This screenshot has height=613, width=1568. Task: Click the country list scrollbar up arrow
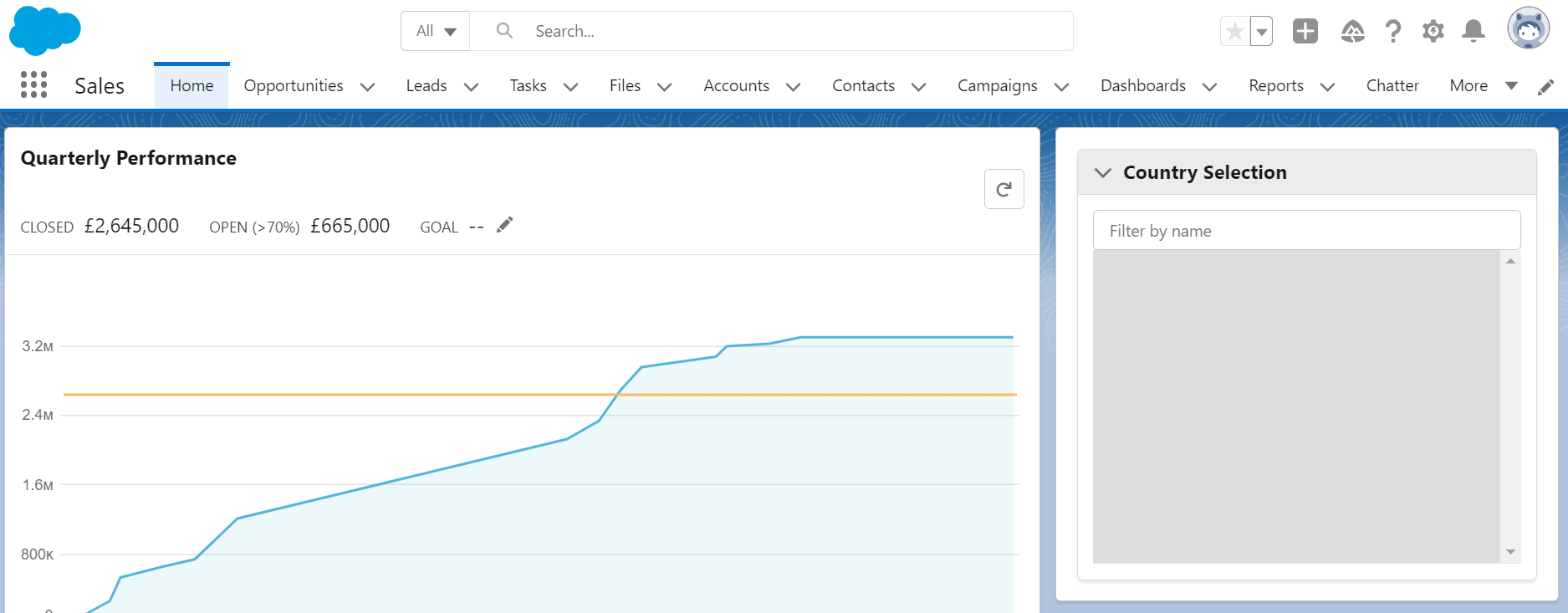pyautogui.click(x=1510, y=261)
